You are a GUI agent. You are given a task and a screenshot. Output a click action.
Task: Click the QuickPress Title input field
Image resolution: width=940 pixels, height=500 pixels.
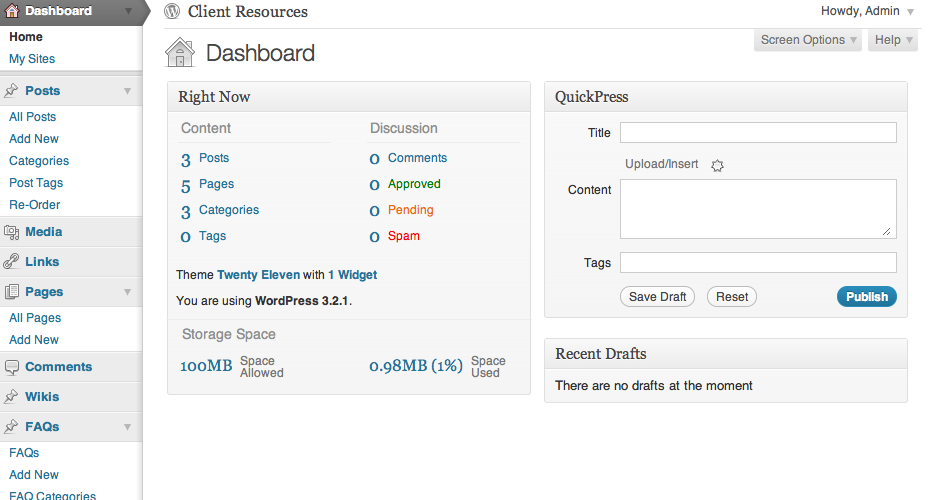click(x=758, y=133)
